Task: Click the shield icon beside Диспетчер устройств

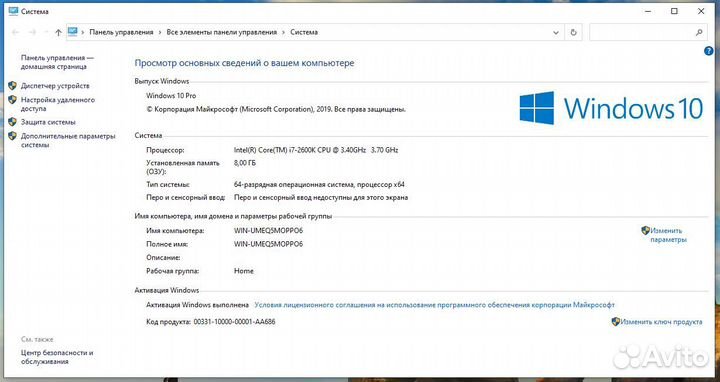Action: pos(12,85)
